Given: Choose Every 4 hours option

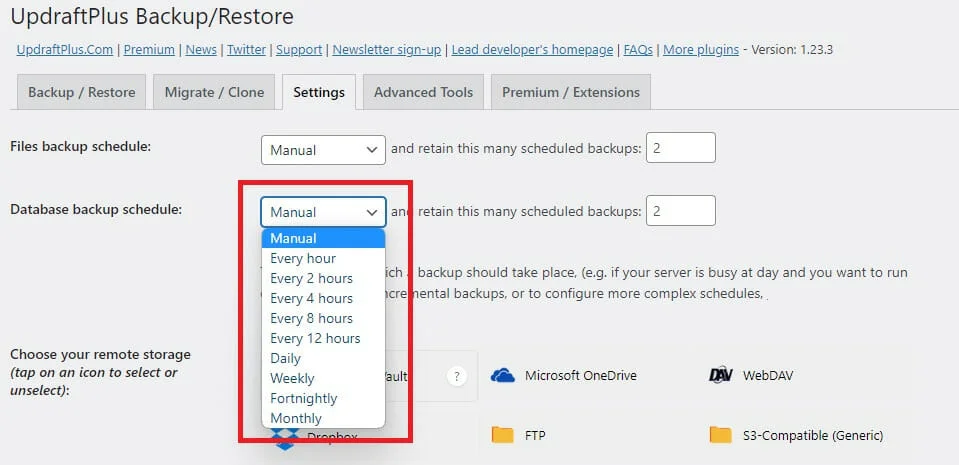Looking at the screenshot, I should coord(324,299).
